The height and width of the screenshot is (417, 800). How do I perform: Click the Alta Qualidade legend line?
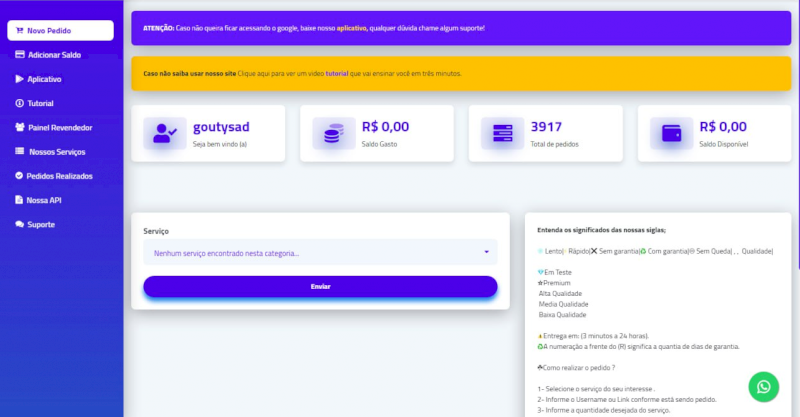click(560, 293)
